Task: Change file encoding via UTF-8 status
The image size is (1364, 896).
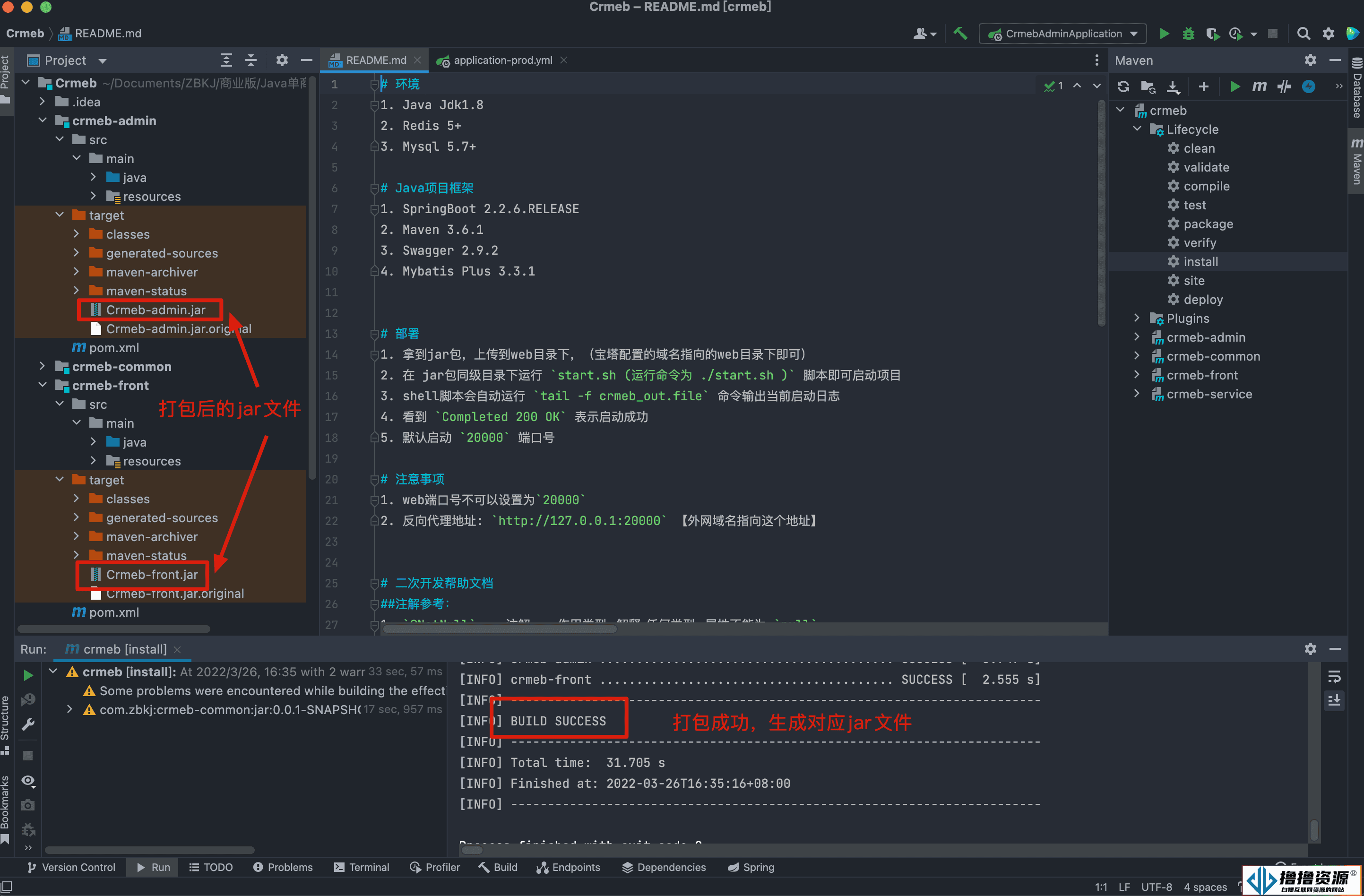Action: pos(1156,887)
